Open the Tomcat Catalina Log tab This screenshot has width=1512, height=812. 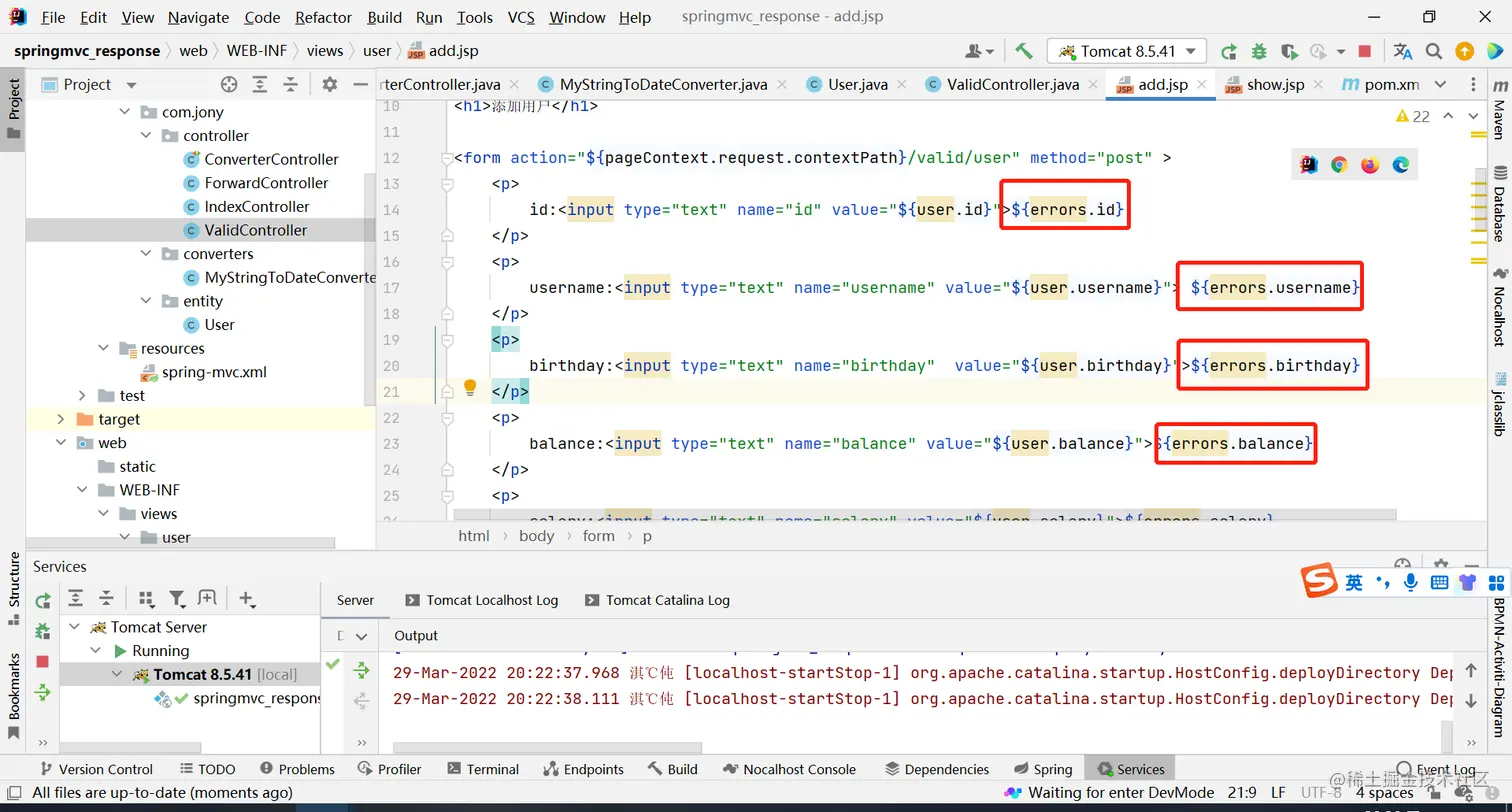click(658, 600)
